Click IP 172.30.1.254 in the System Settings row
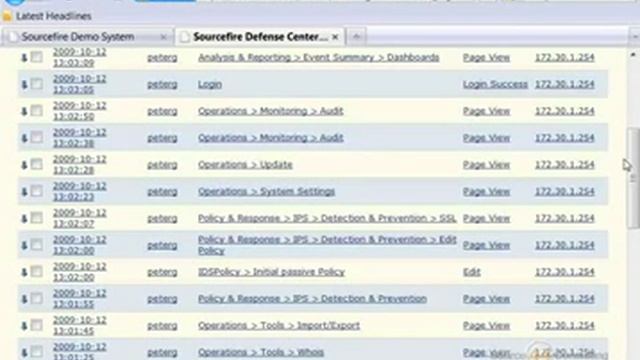 click(x=564, y=191)
